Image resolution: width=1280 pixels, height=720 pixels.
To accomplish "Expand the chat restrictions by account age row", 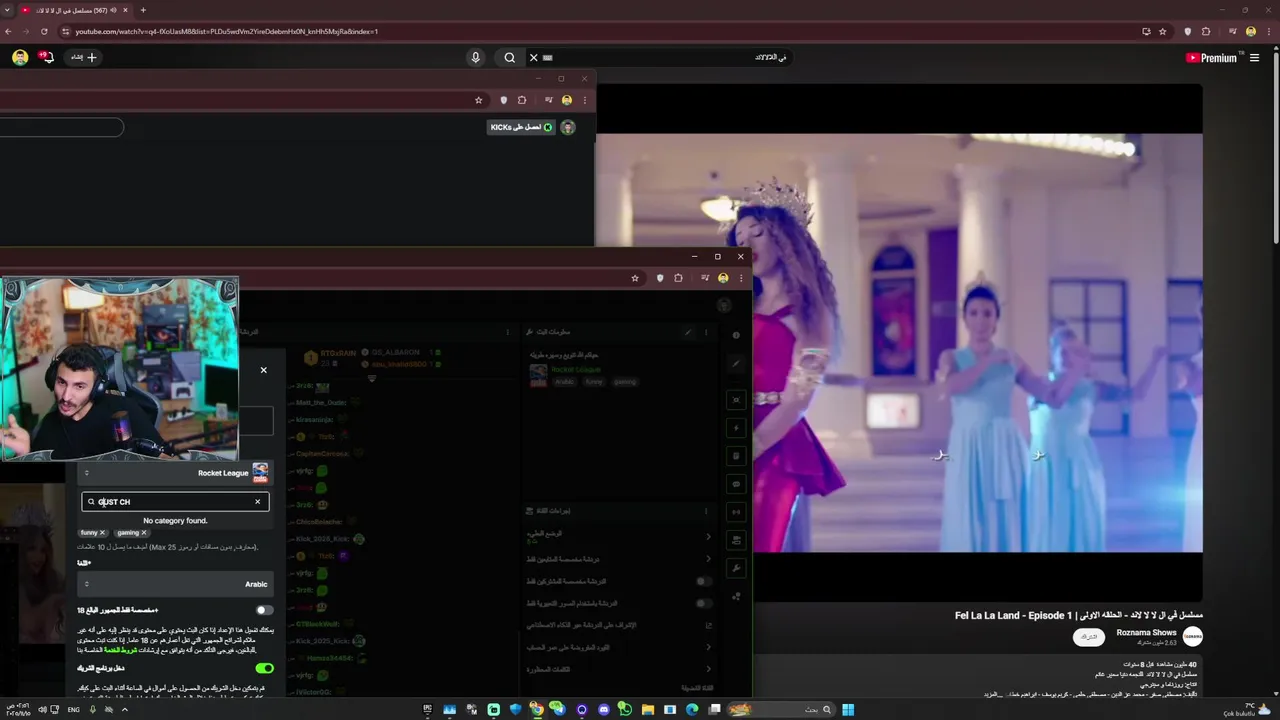I will pos(618,647).
